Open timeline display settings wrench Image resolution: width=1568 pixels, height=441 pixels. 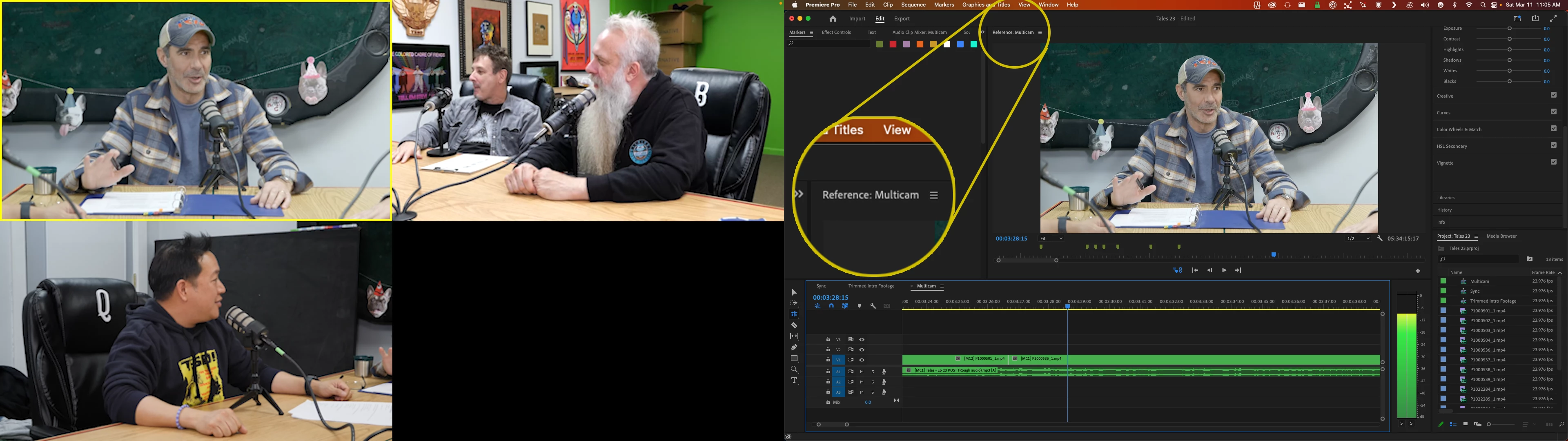[x=873, y=306]
